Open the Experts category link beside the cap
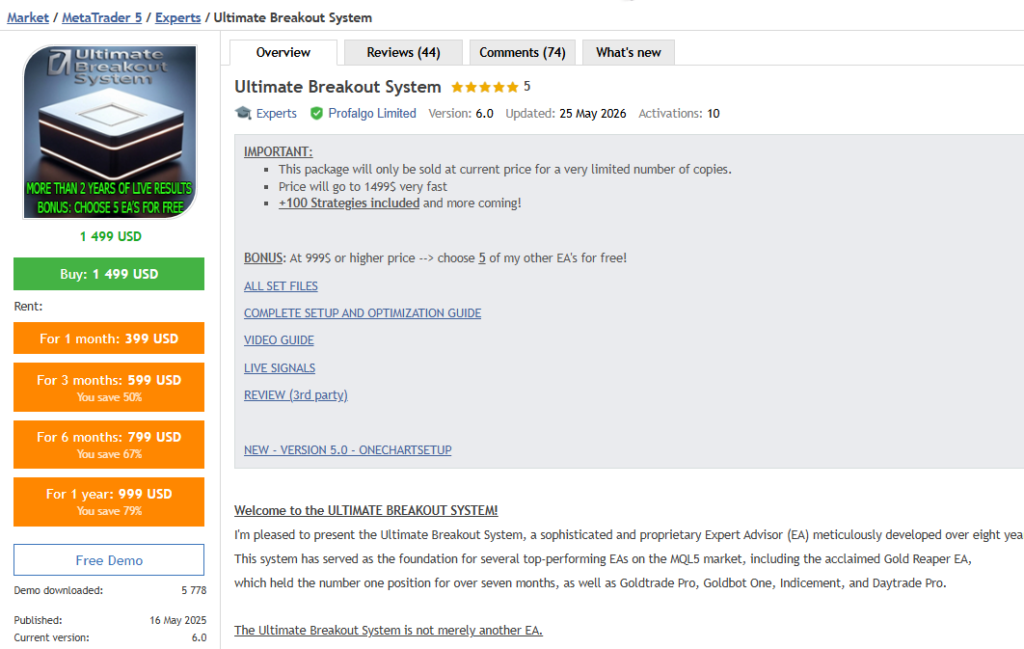 (x=276, y=113)
